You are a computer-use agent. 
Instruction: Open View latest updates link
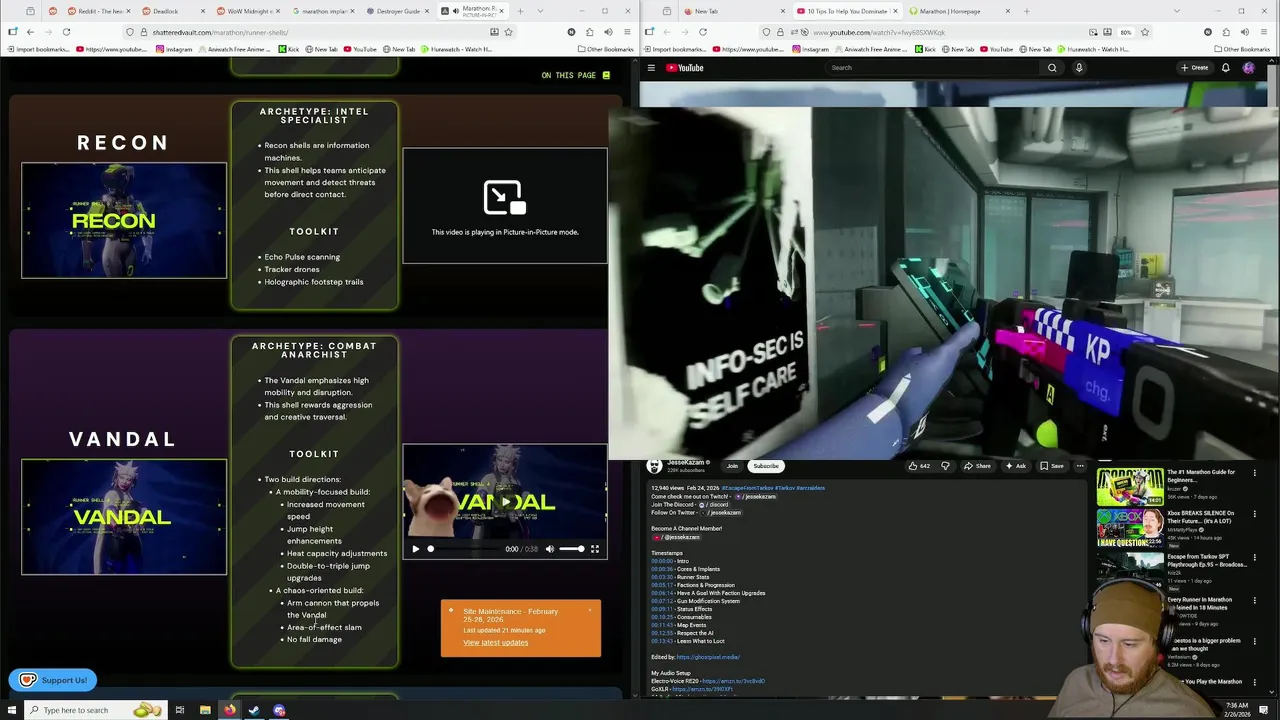pyautogui.click(x=495, y=642)
